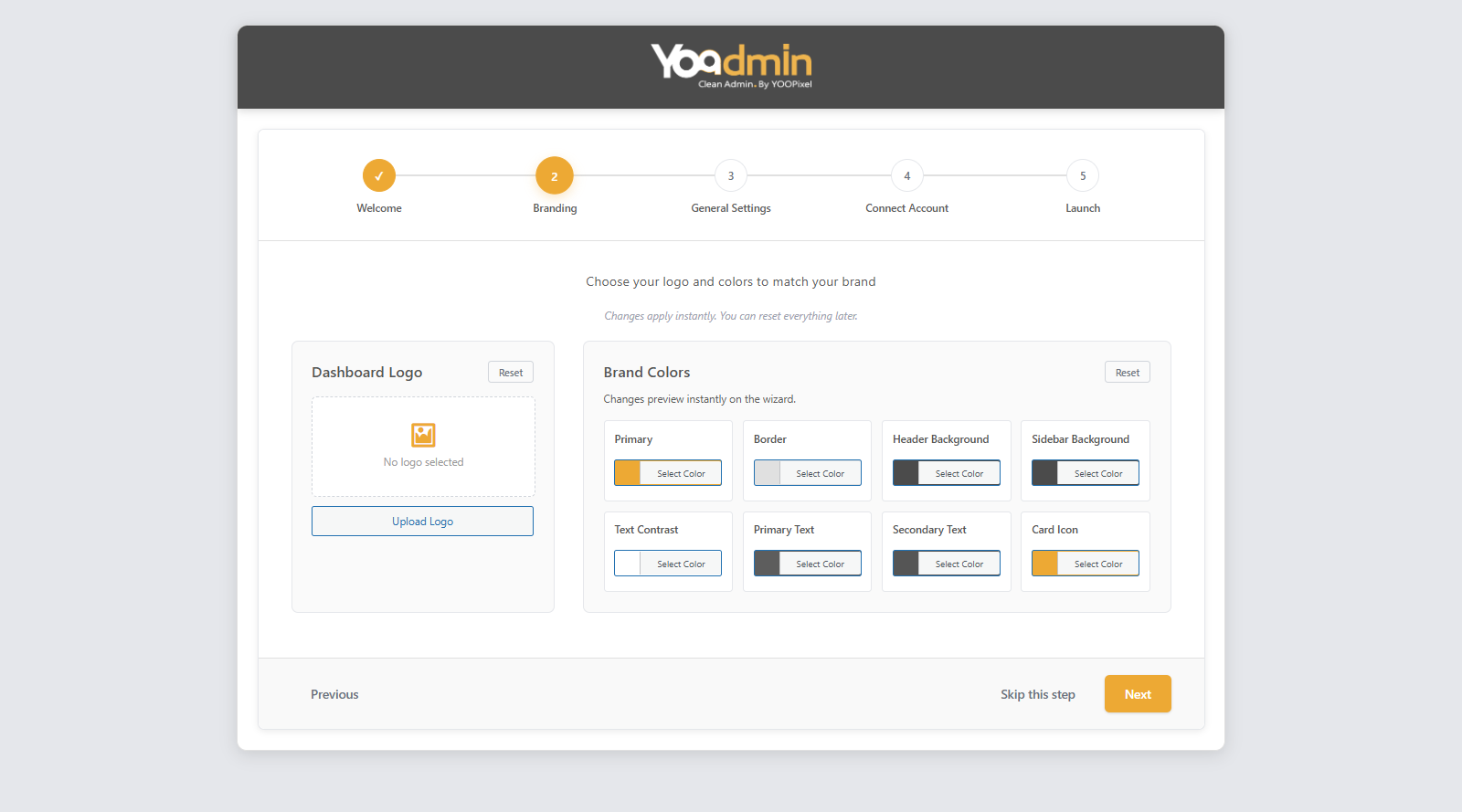Open Select Color for Text Contrast

[x=681, y=564]
